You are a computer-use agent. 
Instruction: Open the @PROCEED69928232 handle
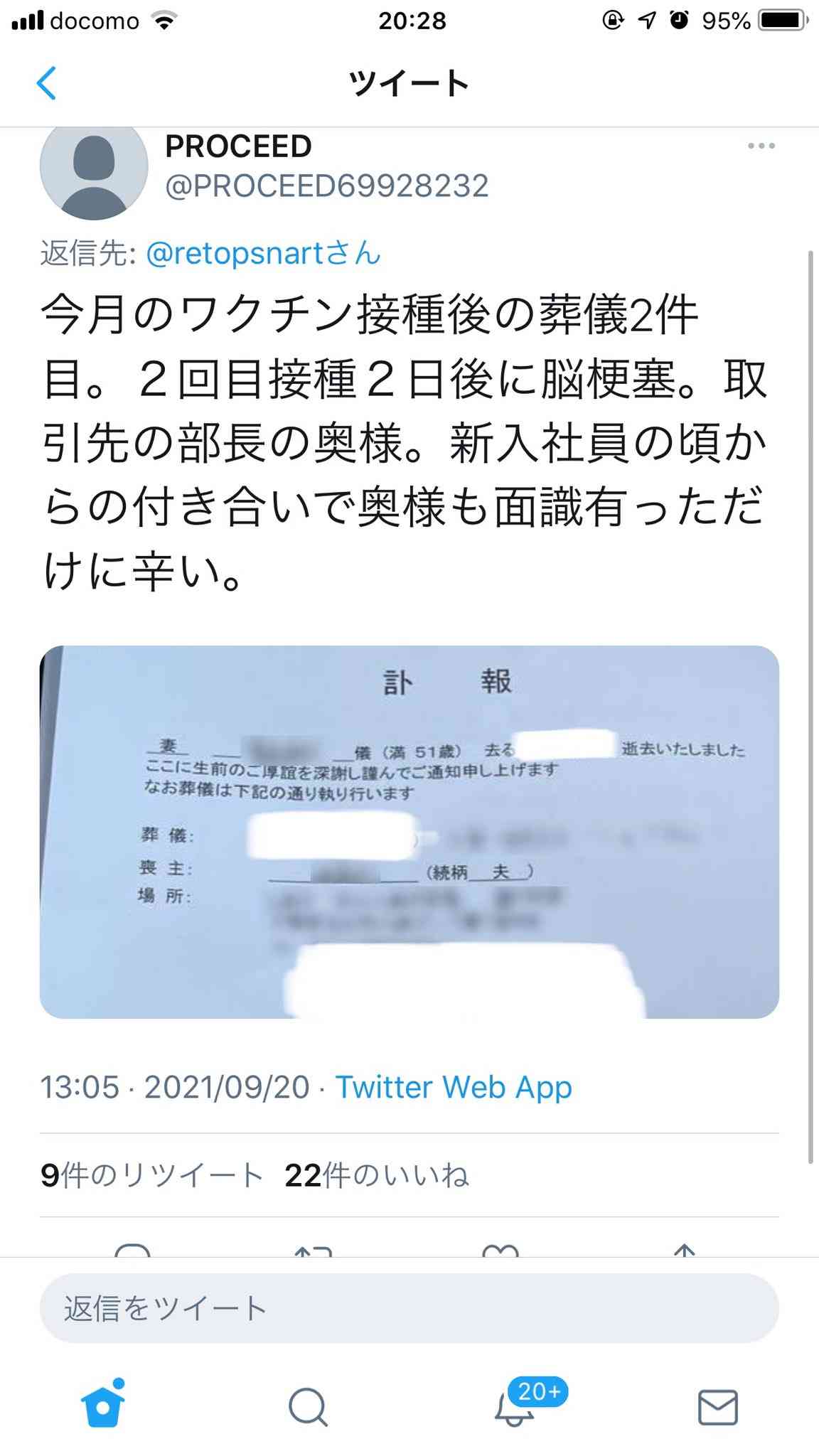coord(327,186)
